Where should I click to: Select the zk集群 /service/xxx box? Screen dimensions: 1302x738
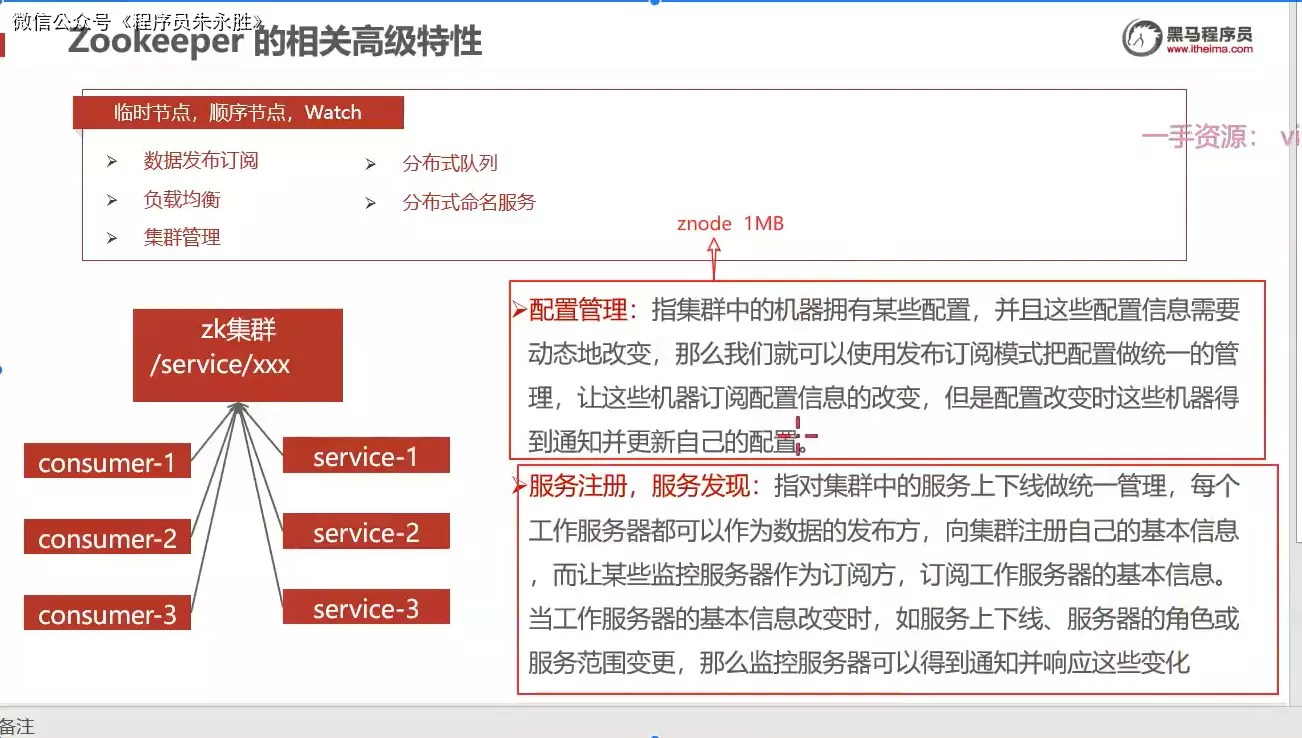point(237,355)
